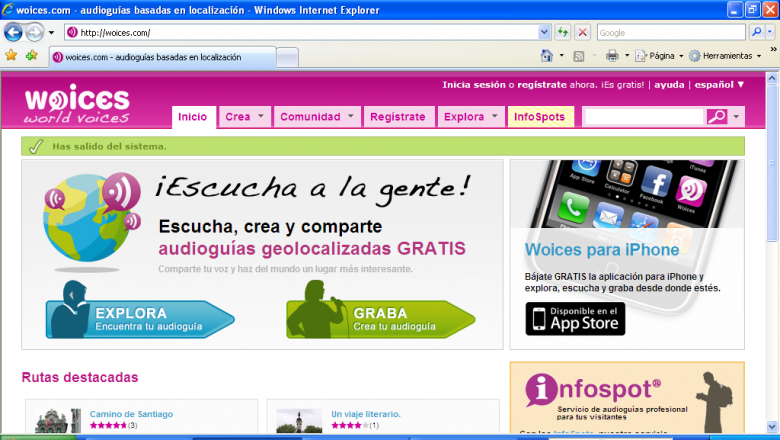The width and height of the screenshot is (780, 440).
Task: Expand toolbar overflow chevron
Action: 774,49
